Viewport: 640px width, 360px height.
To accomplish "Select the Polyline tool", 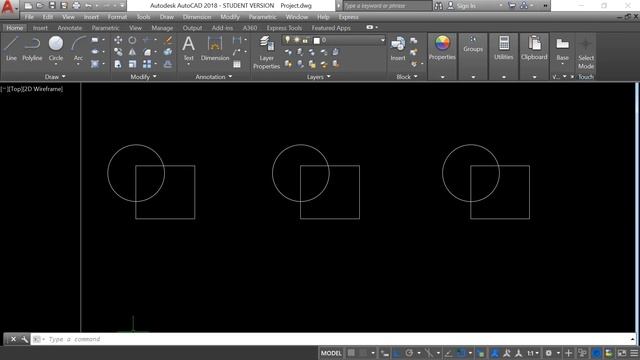I will (x=32, y=48).
